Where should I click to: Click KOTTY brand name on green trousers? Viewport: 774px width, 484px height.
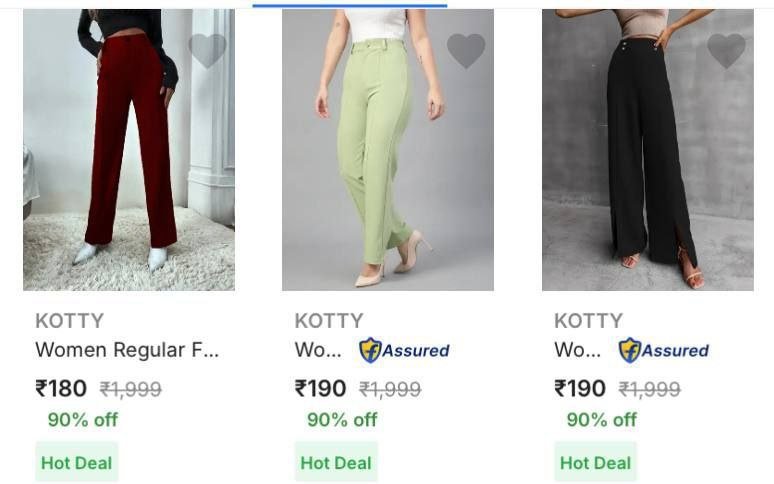click(x=328, y=321)
